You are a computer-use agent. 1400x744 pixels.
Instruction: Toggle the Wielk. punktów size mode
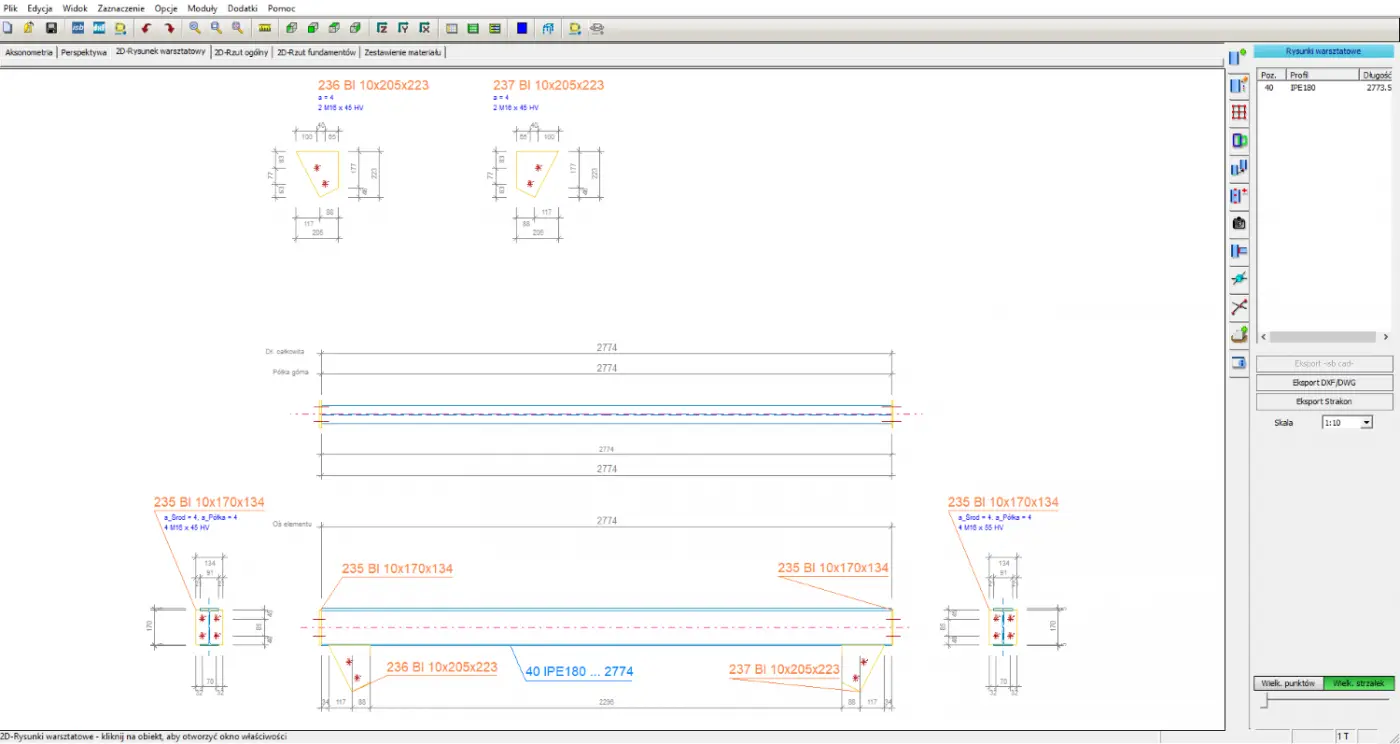tap(1288, 683)
